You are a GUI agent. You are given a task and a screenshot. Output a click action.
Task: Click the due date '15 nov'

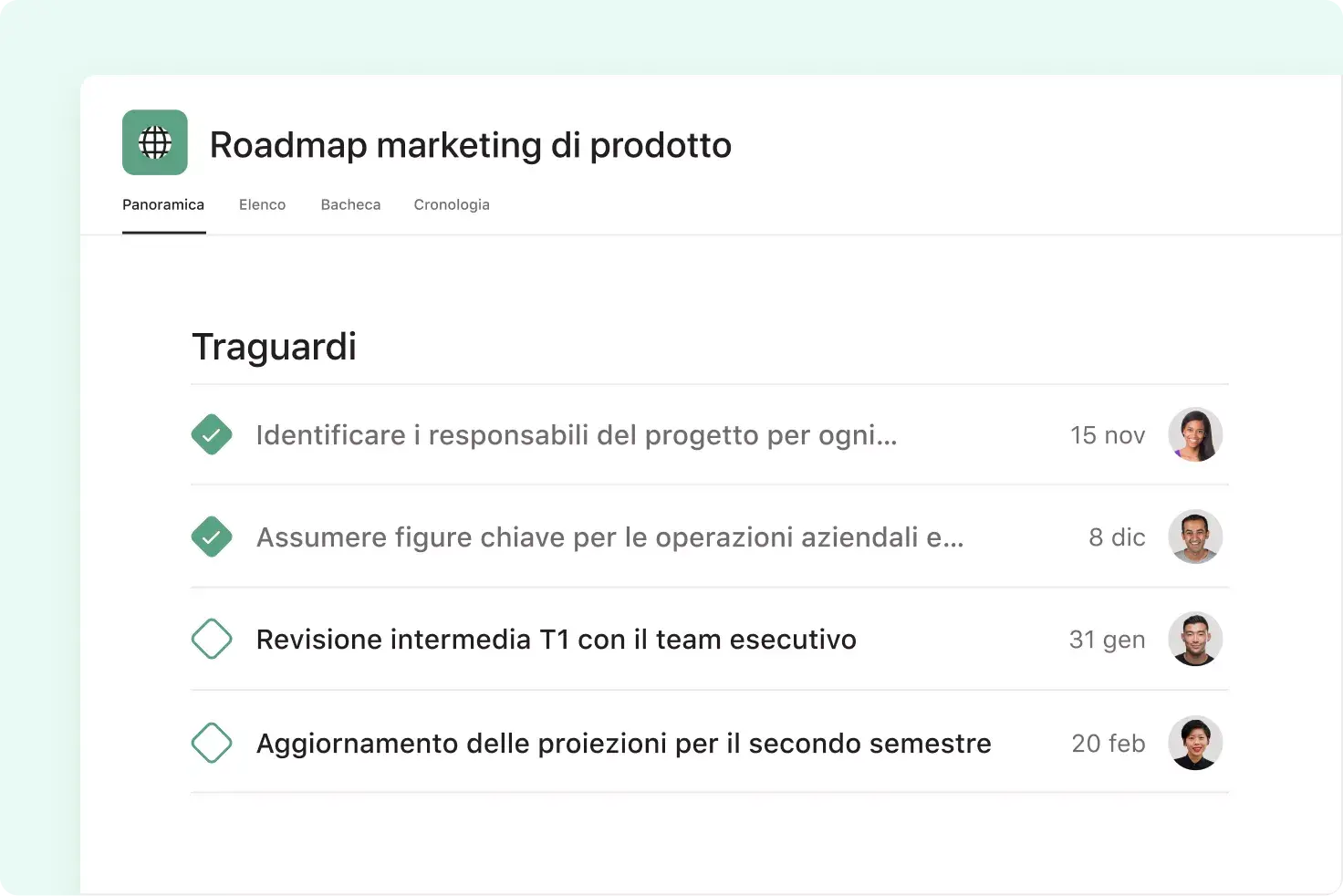(x=1107, y=434)
